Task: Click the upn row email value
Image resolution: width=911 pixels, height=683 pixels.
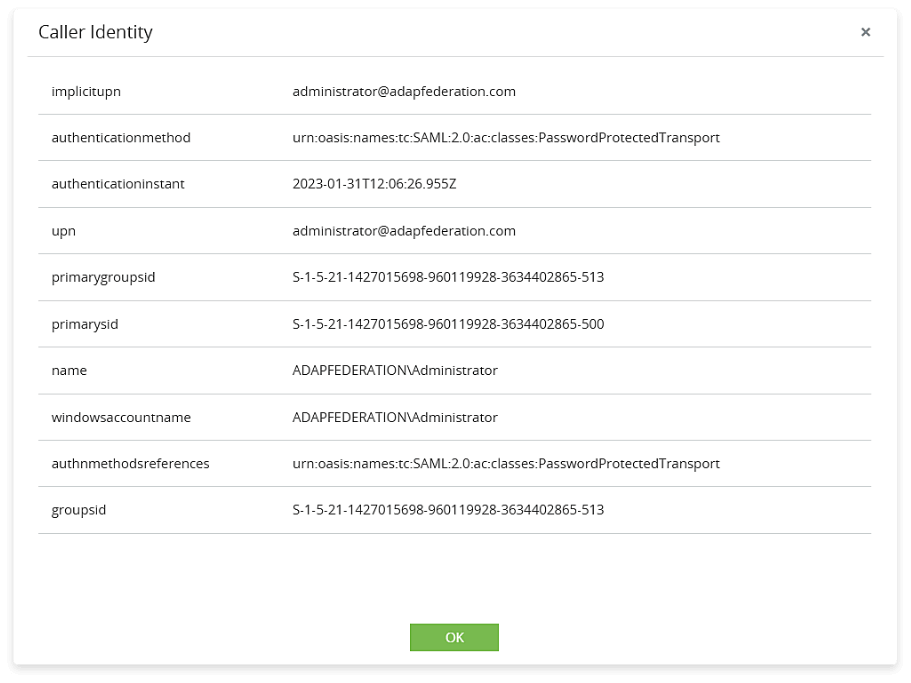Action: [x=404, y=231]
